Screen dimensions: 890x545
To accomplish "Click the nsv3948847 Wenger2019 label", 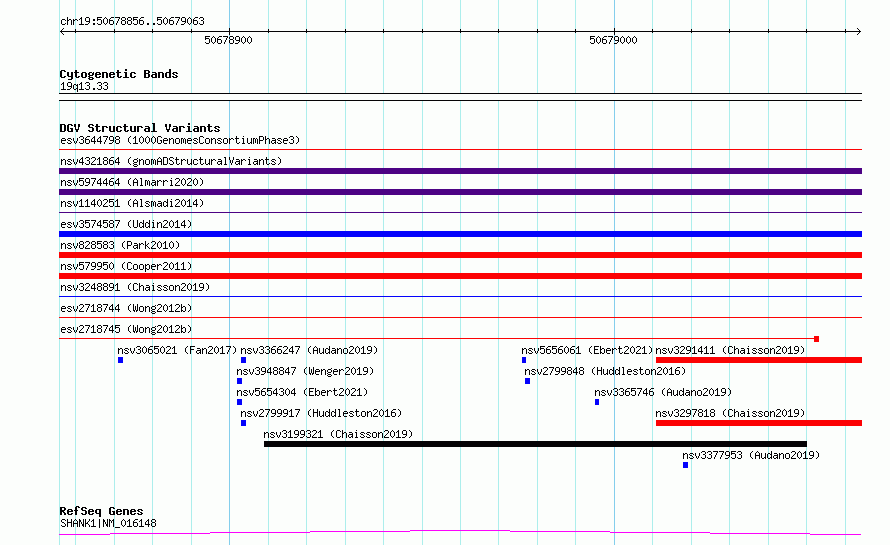I will click(x=305, y=371).
